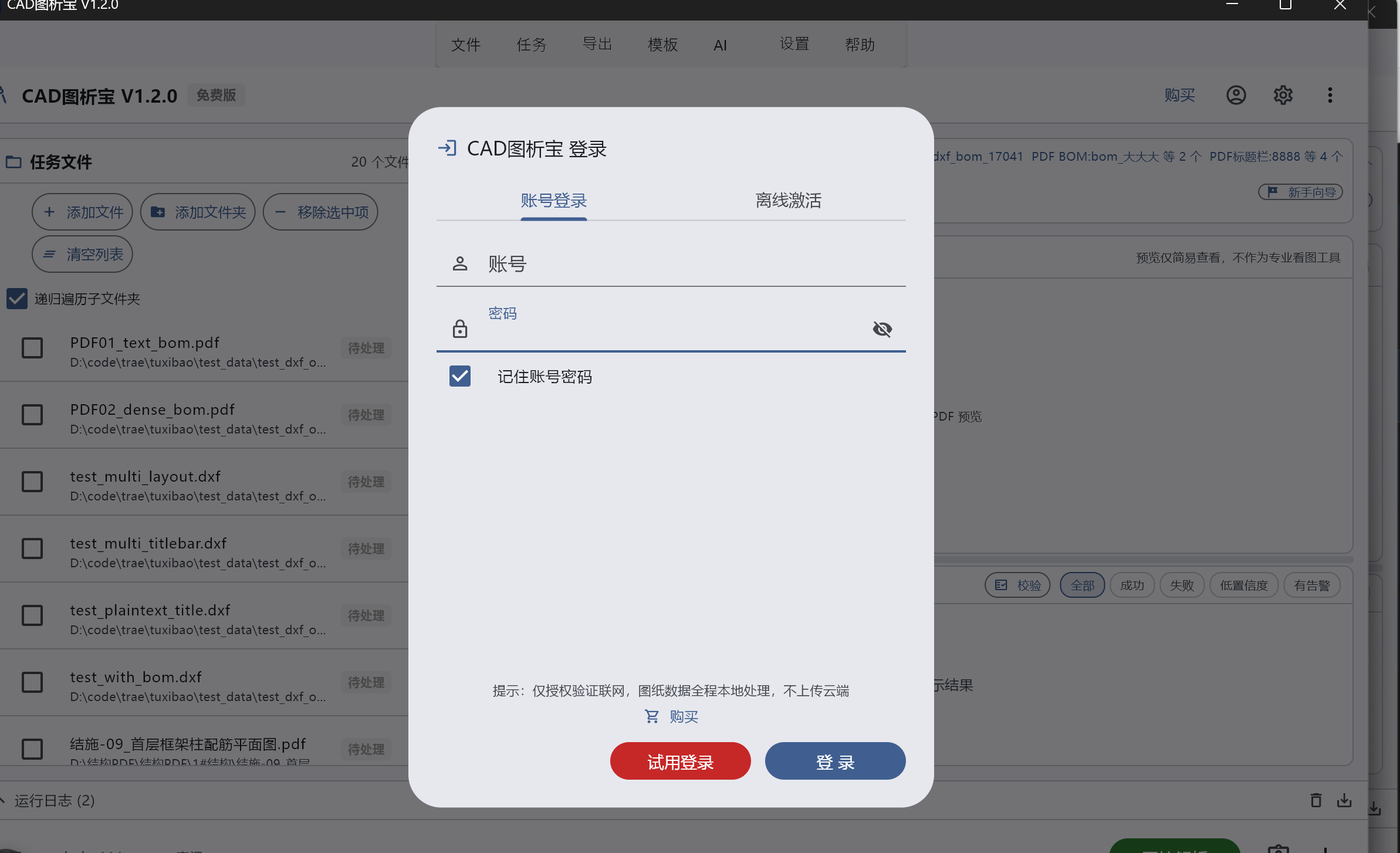Open the 新手向导 guide button
1400x853 pixels.
[x=1300, y=192]
